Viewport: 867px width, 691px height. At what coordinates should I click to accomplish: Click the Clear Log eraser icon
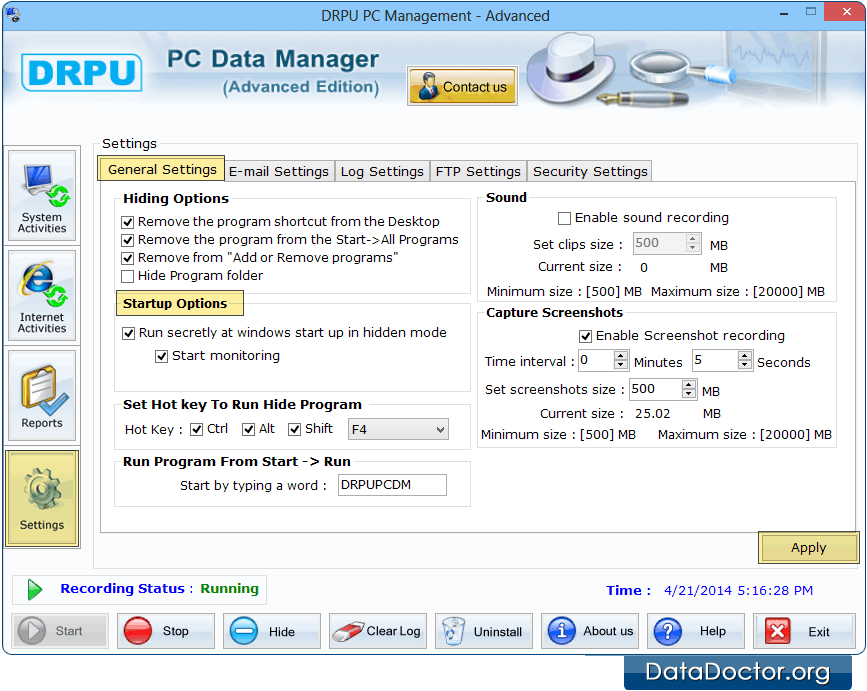coord(347,631)
